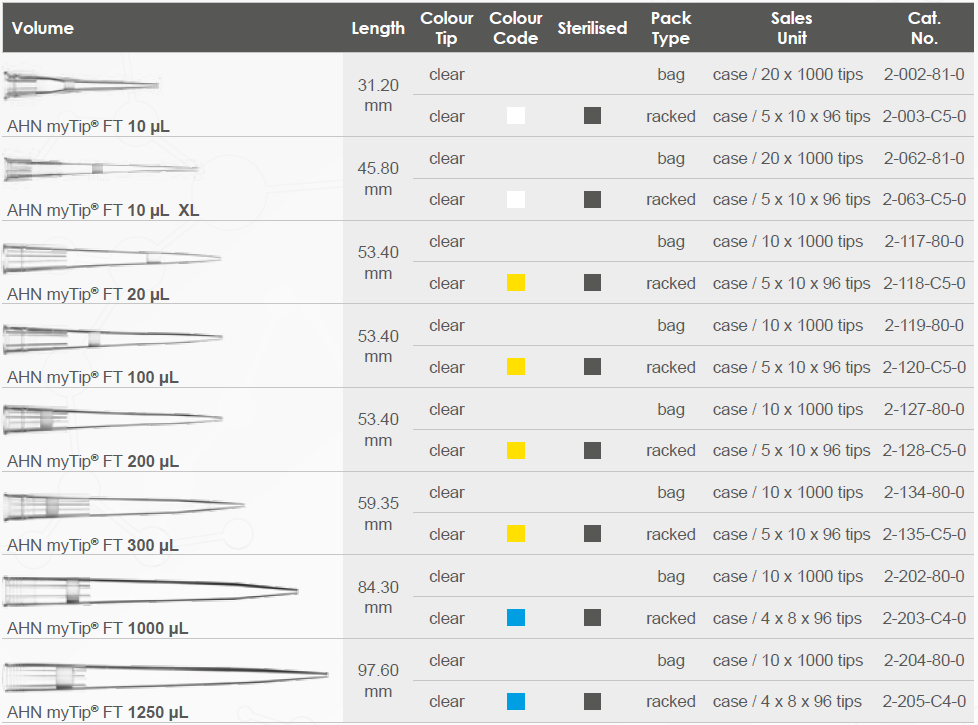Click "case / 4 x 8 x 96 tips" for 2-203-C4-0
This screenshot has height=725, width=978.
tap(787, 618)
